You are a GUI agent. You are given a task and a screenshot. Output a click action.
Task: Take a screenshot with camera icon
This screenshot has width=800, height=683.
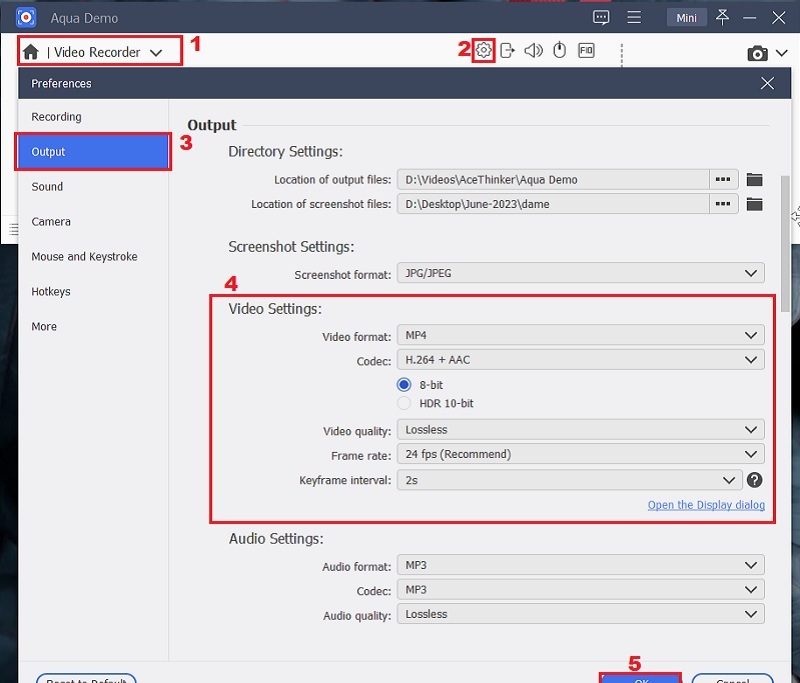click(757, 53)
